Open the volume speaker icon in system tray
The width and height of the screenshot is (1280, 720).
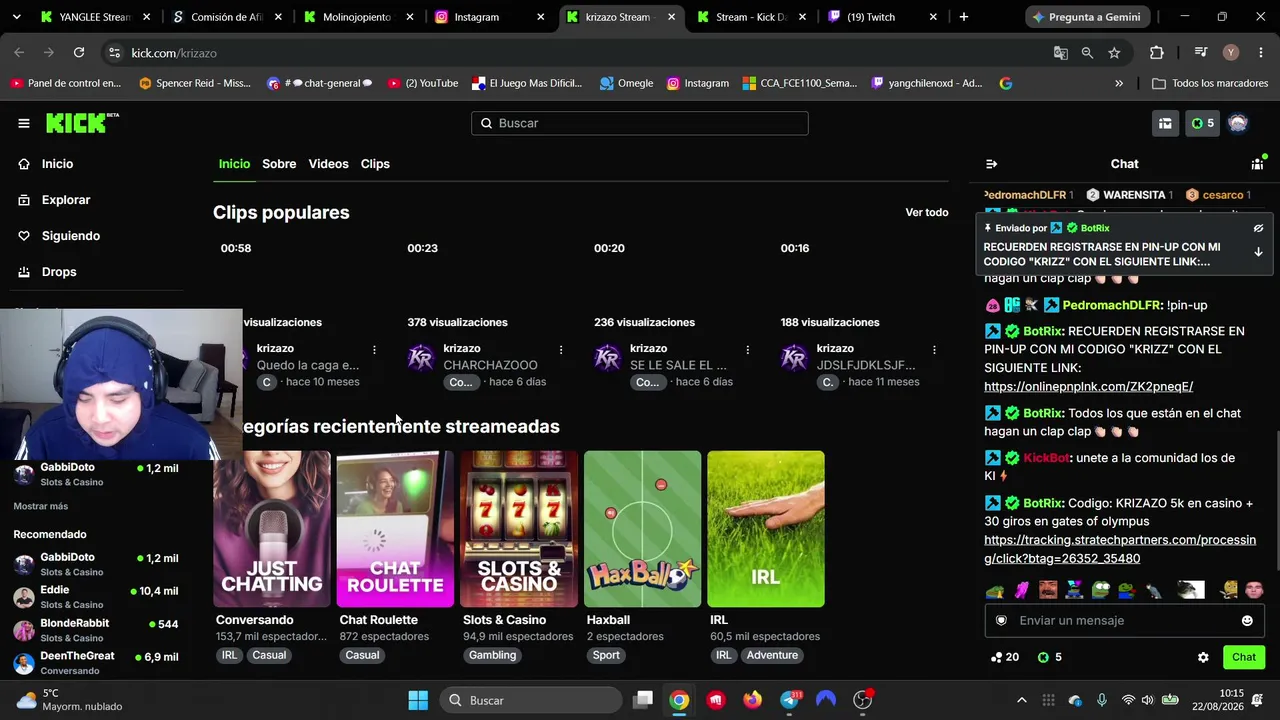(x=1148, y=700)
